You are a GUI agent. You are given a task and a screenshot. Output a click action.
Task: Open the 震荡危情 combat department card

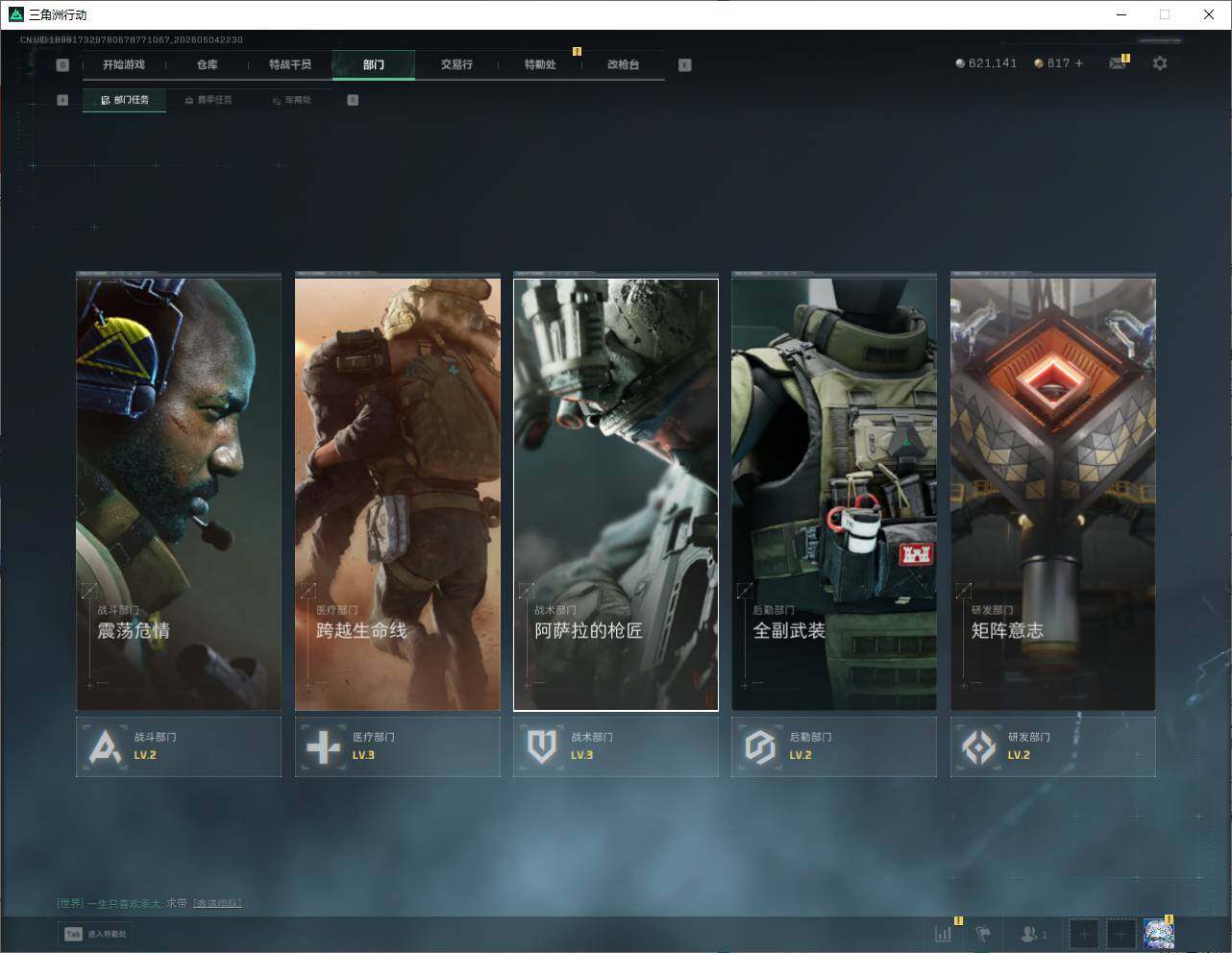179,494
